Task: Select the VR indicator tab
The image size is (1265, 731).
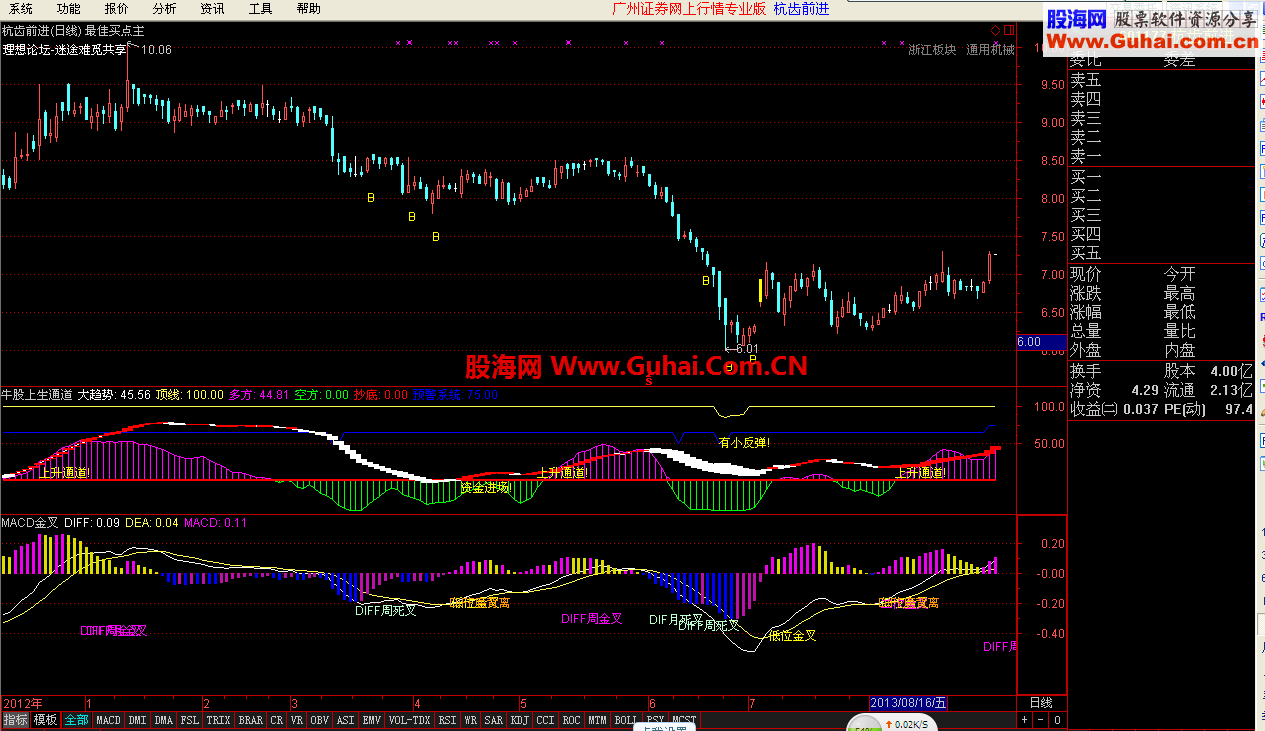Action: tap(297, 720)
